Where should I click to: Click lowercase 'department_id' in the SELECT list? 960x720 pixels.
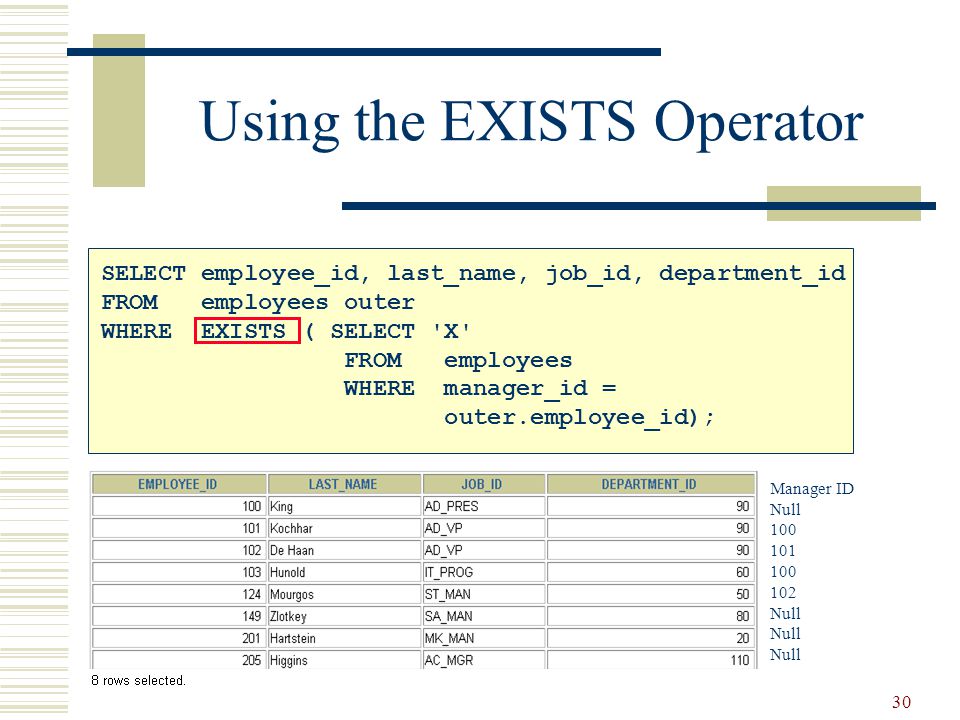coord(752,274)
